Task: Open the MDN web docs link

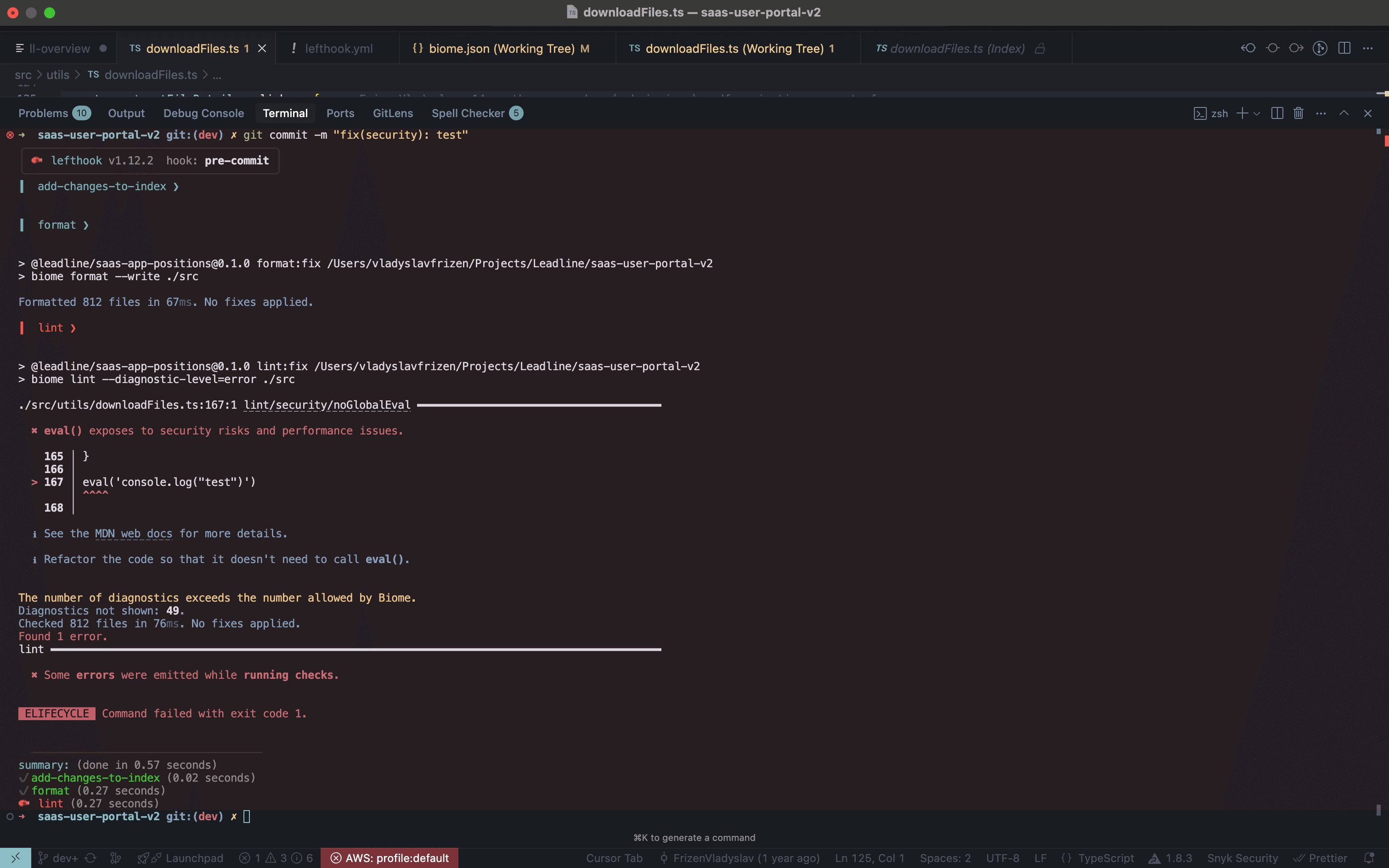Action: [x=133, y=533]
